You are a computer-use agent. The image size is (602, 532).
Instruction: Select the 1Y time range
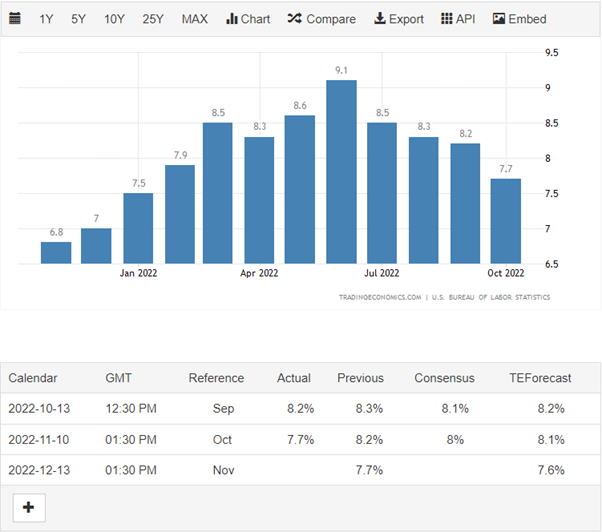pos(47,19)
